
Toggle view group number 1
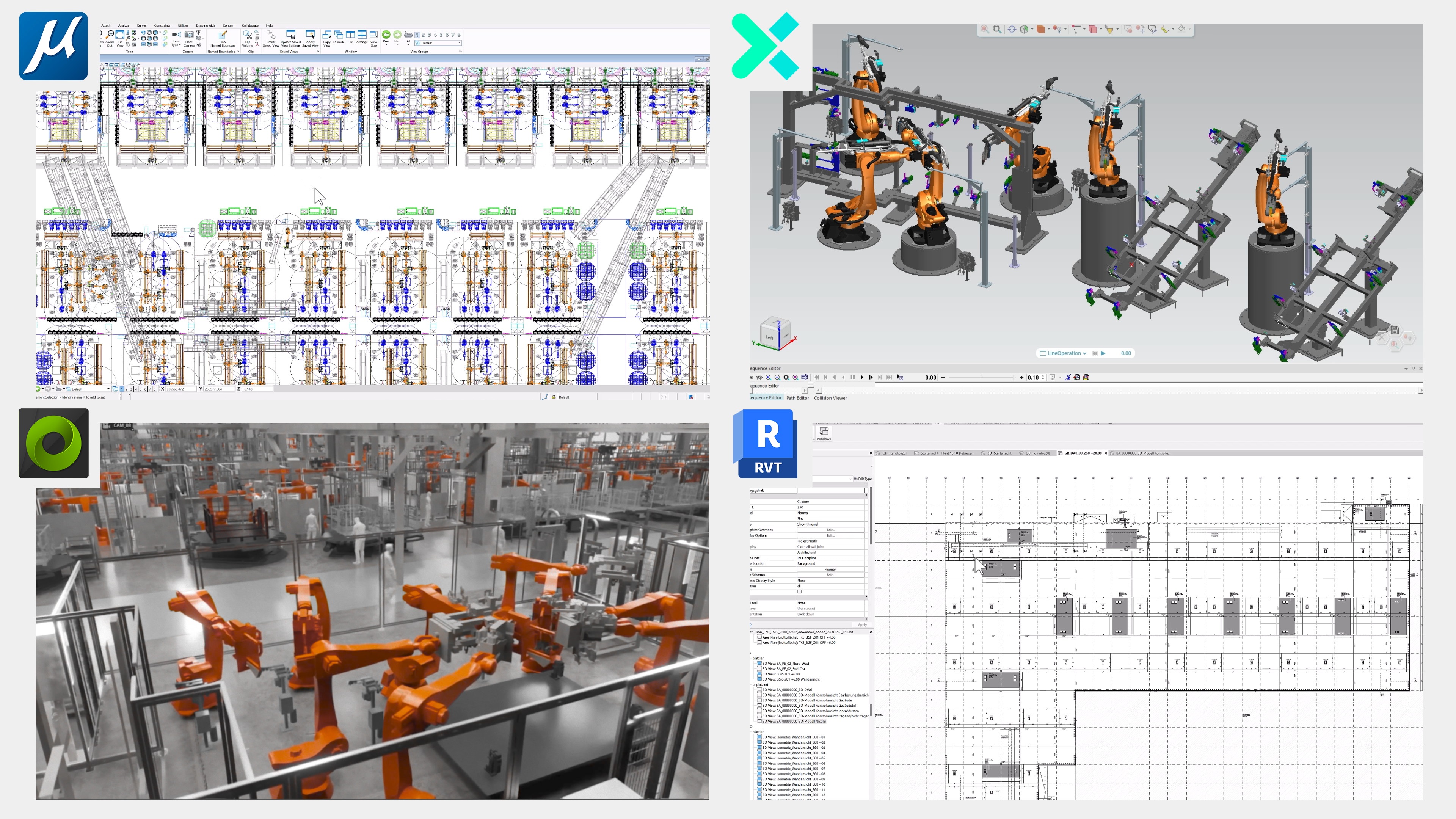[x=417, y=35]
